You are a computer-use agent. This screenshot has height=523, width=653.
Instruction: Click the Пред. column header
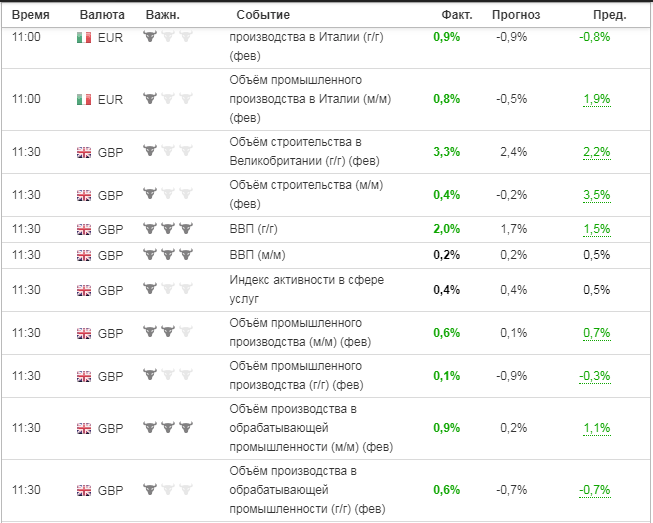pos(609,15)
